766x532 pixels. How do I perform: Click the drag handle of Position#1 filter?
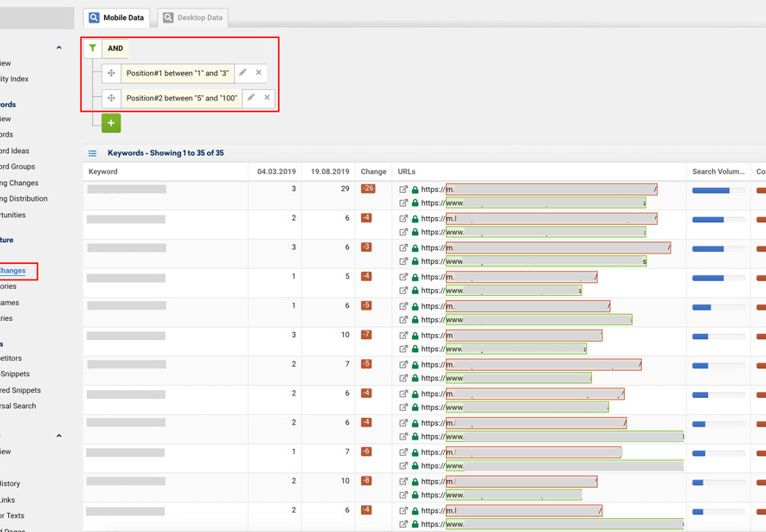111,73
